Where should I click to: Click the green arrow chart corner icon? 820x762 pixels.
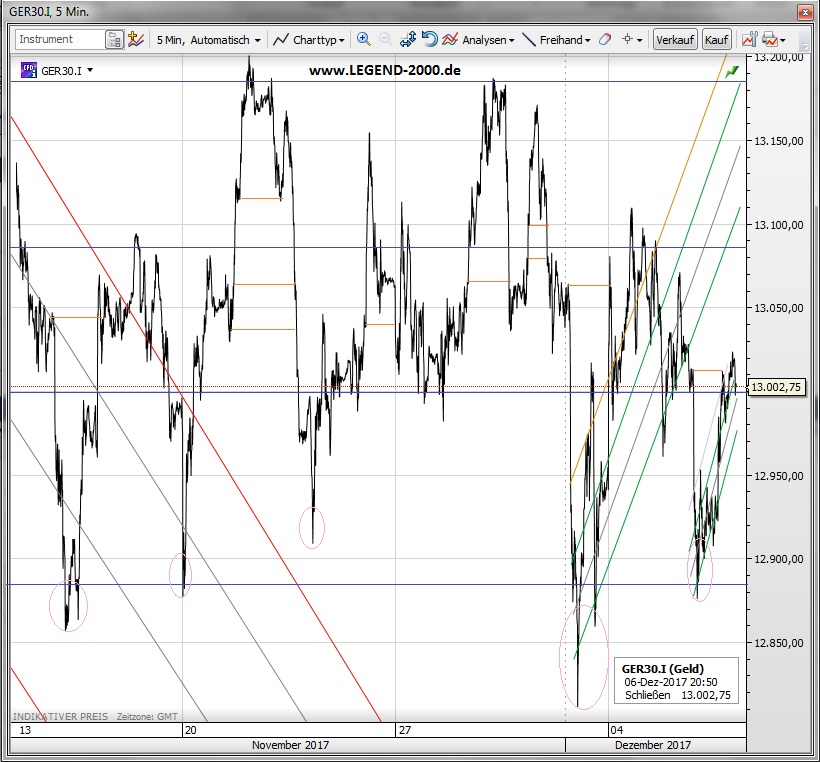point(732,71)
